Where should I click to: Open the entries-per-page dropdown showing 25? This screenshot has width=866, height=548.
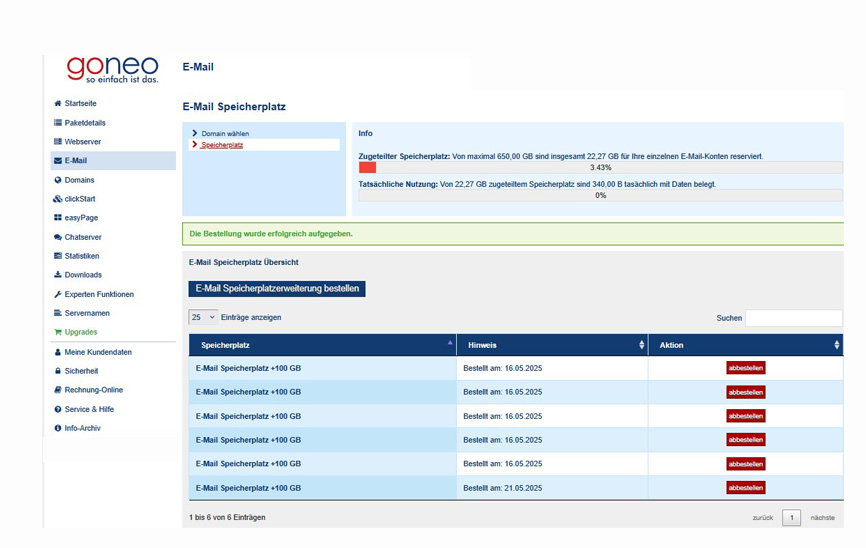point(203,317)
